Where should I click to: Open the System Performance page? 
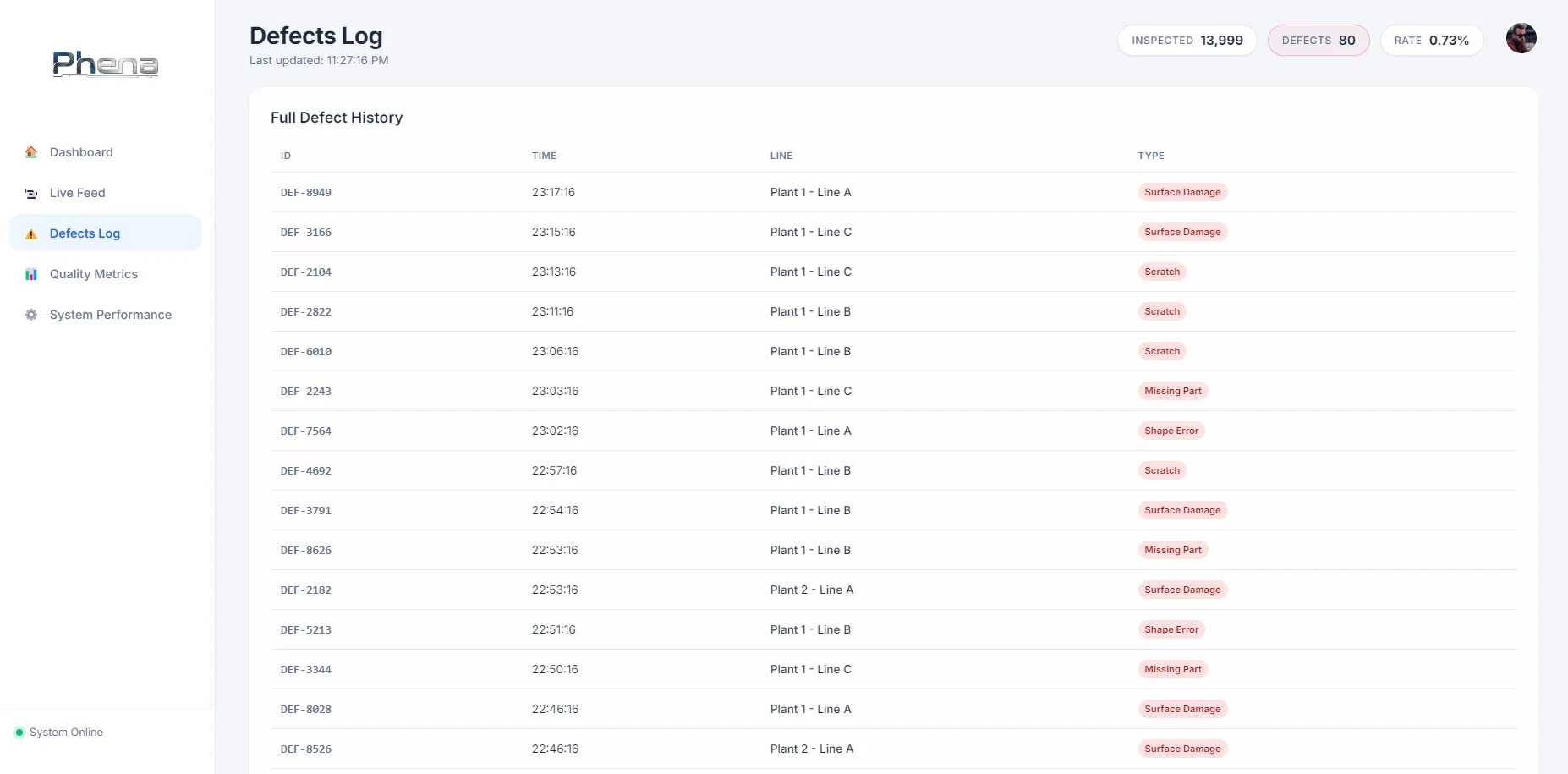[x=111, y=314]
